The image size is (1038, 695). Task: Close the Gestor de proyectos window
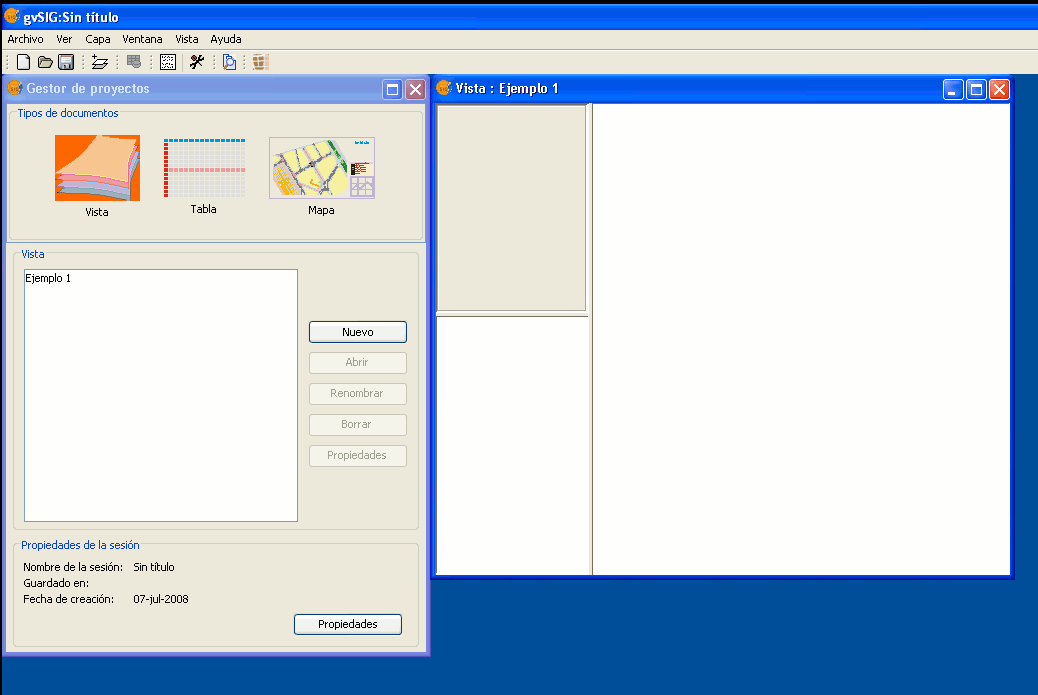point(415,89)
